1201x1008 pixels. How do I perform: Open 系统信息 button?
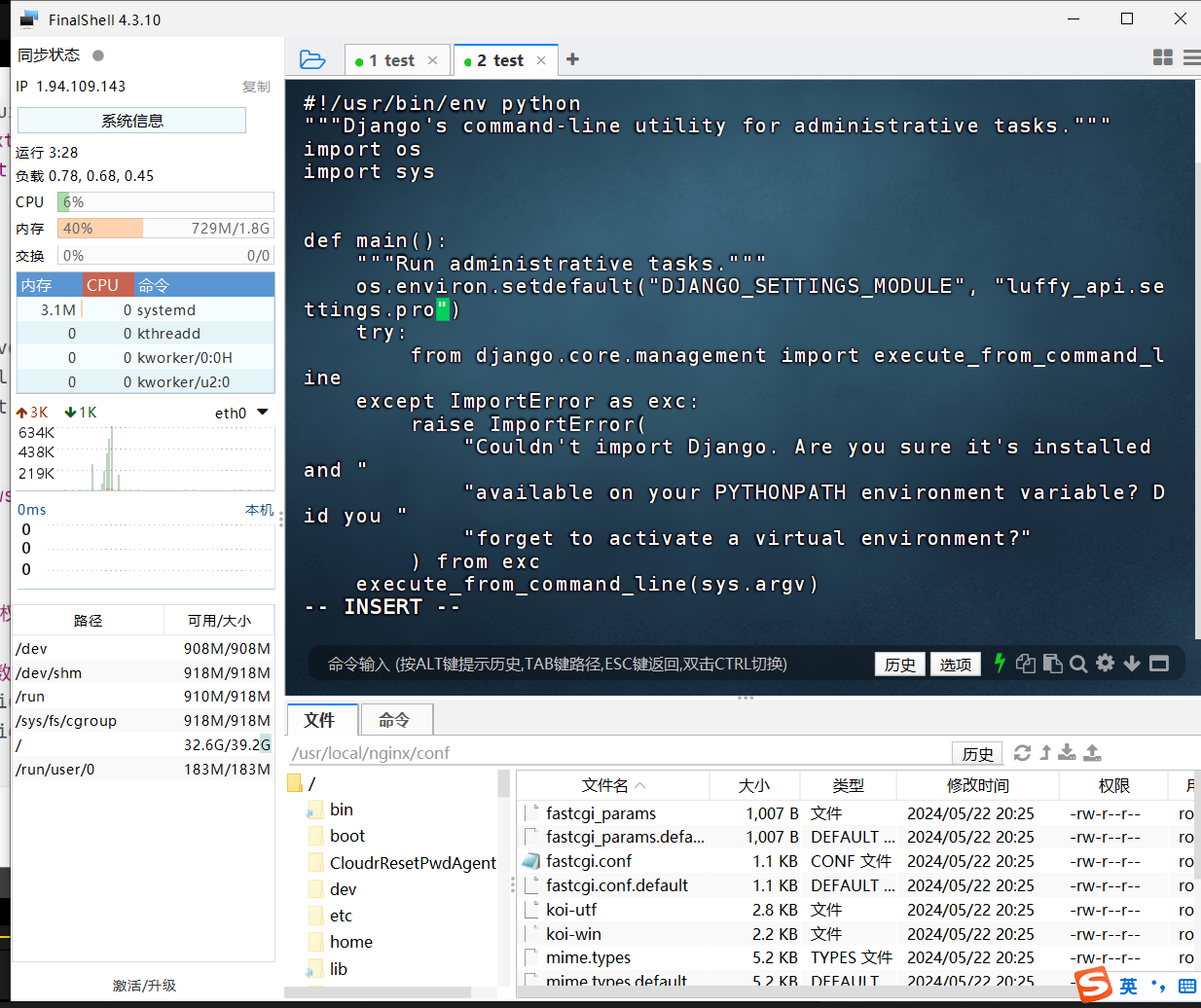click(131, 121)
